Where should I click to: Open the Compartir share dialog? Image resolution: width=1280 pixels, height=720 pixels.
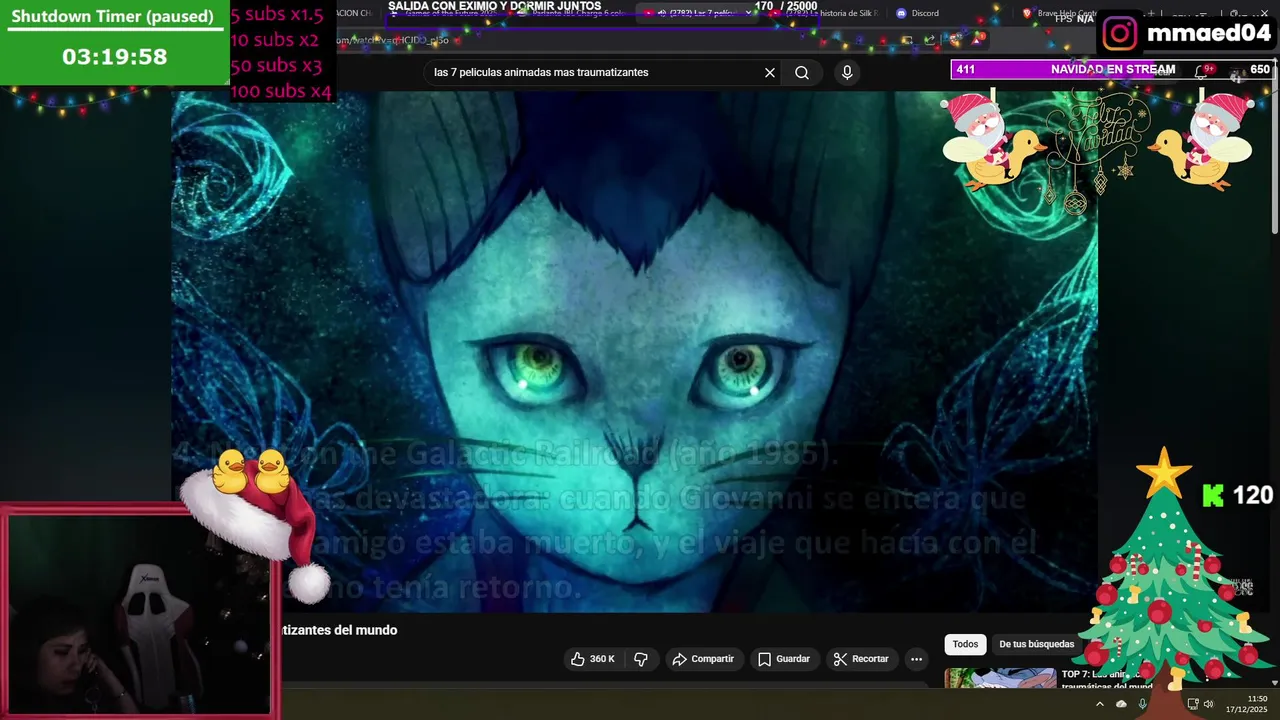tap(704, 659)
